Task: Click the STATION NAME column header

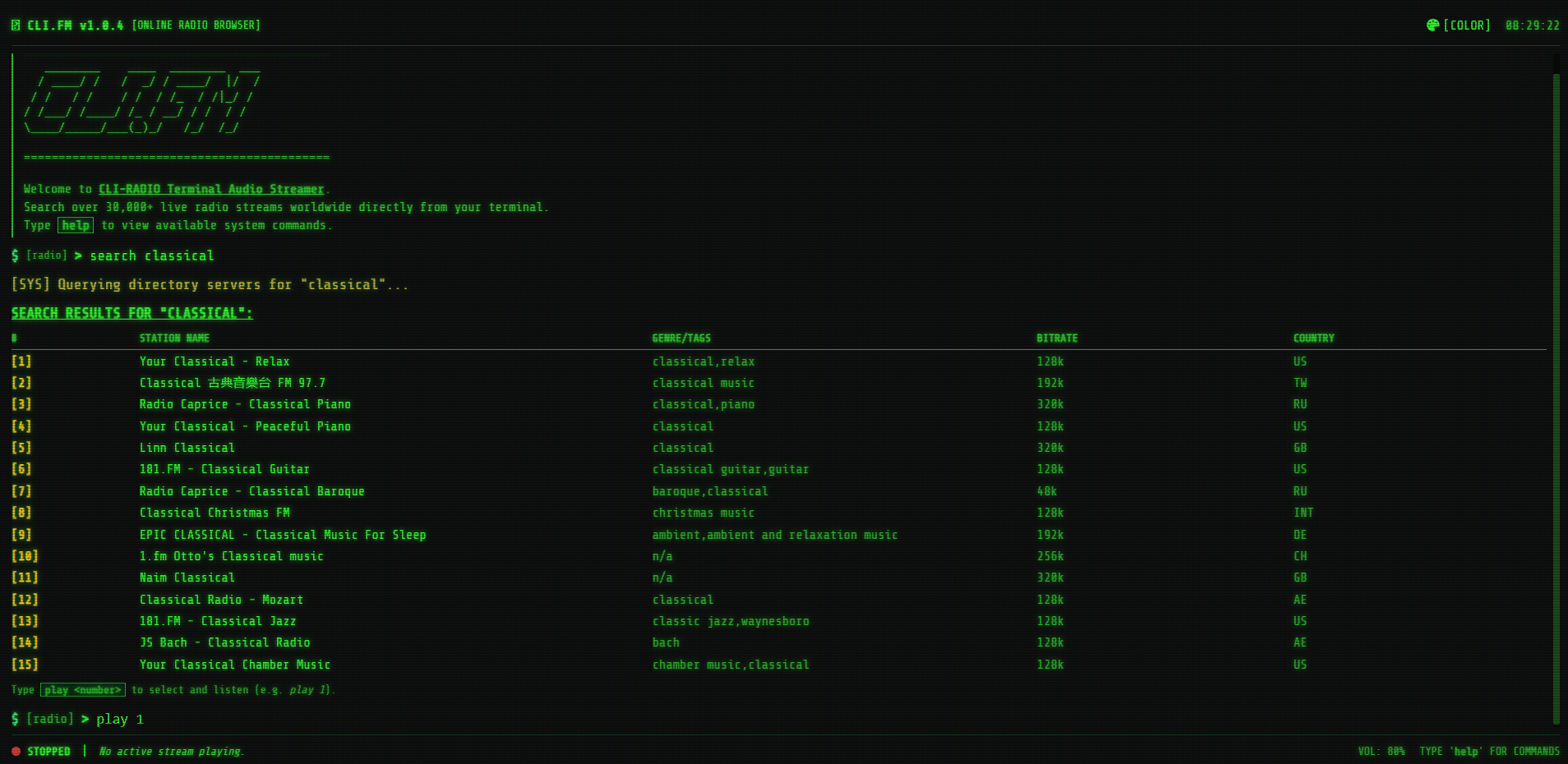Action: (174, 338)
